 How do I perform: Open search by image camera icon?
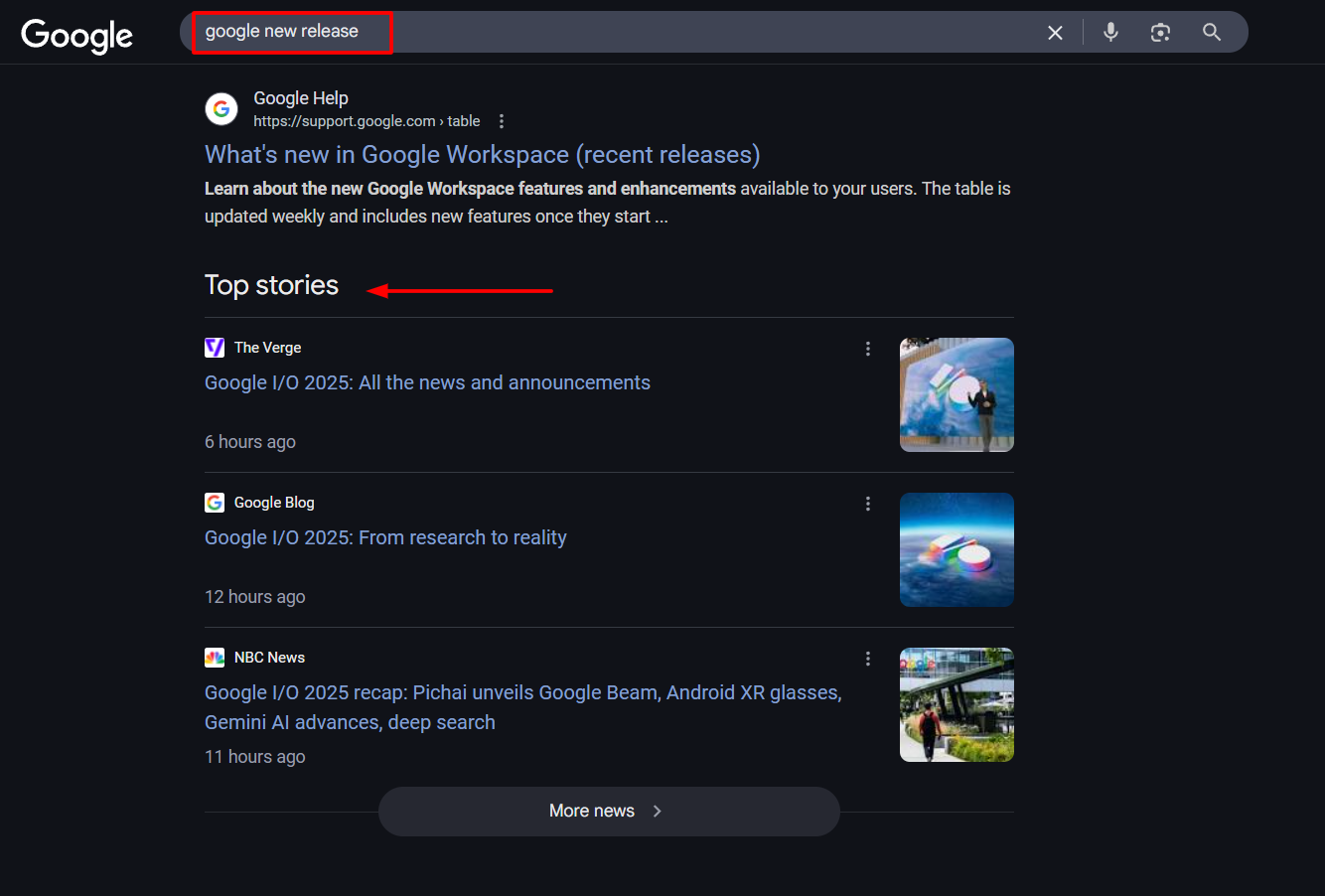click(x=1160, y=33)
